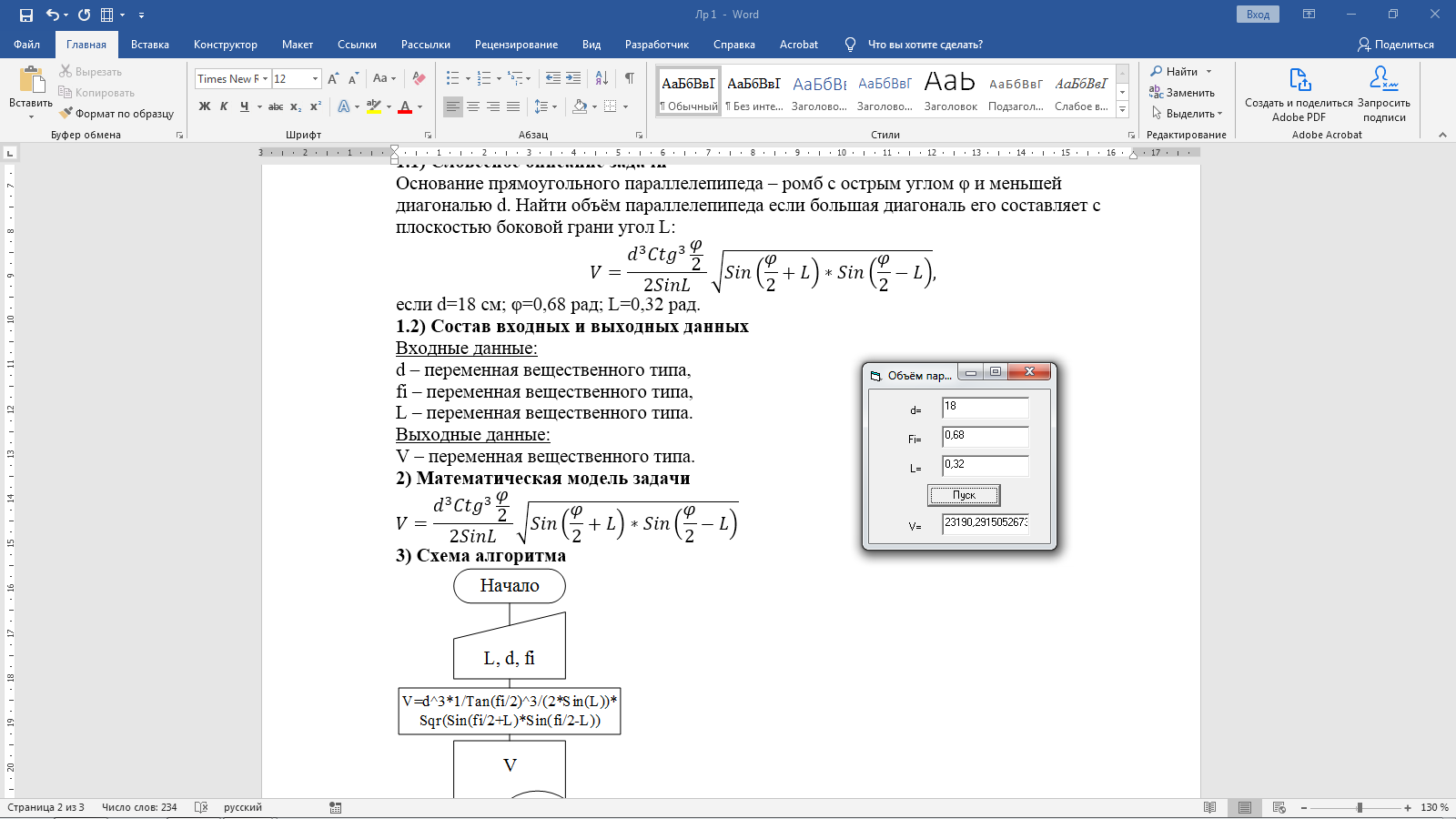Switch to web layout view
Screen dimensions: 1456x819
click(1279, 807)
